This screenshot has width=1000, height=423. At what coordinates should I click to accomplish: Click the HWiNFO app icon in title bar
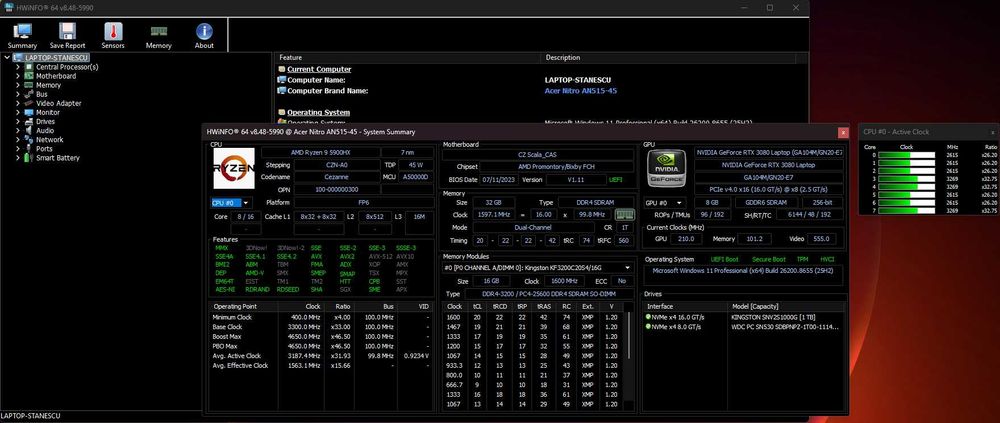point(9,7)
